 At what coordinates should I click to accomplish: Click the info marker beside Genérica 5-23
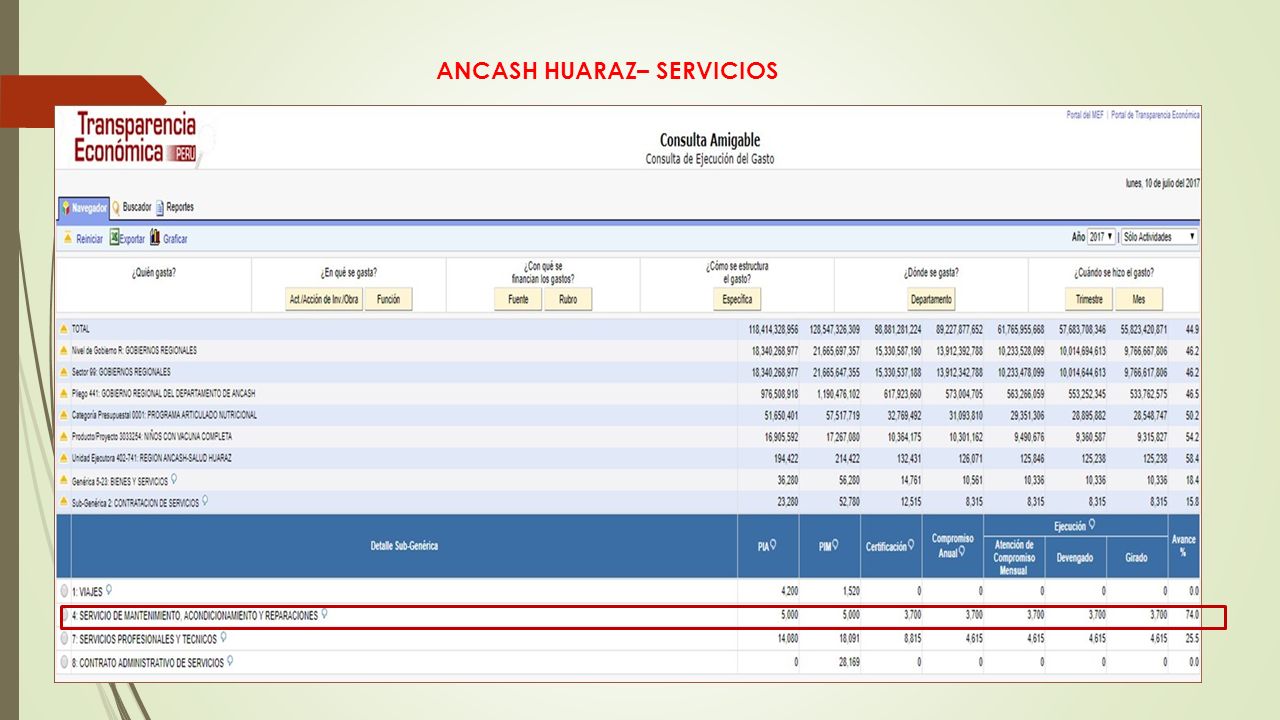(174, 480)
